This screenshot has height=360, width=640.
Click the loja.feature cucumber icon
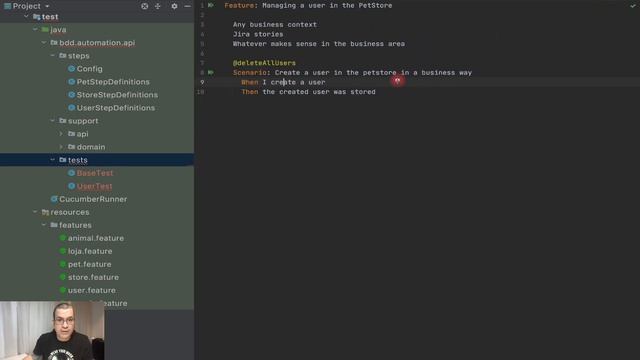pos(63,251)
